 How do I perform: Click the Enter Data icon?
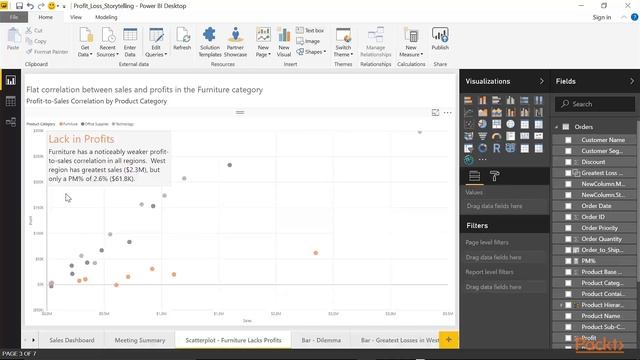point(130,42)
